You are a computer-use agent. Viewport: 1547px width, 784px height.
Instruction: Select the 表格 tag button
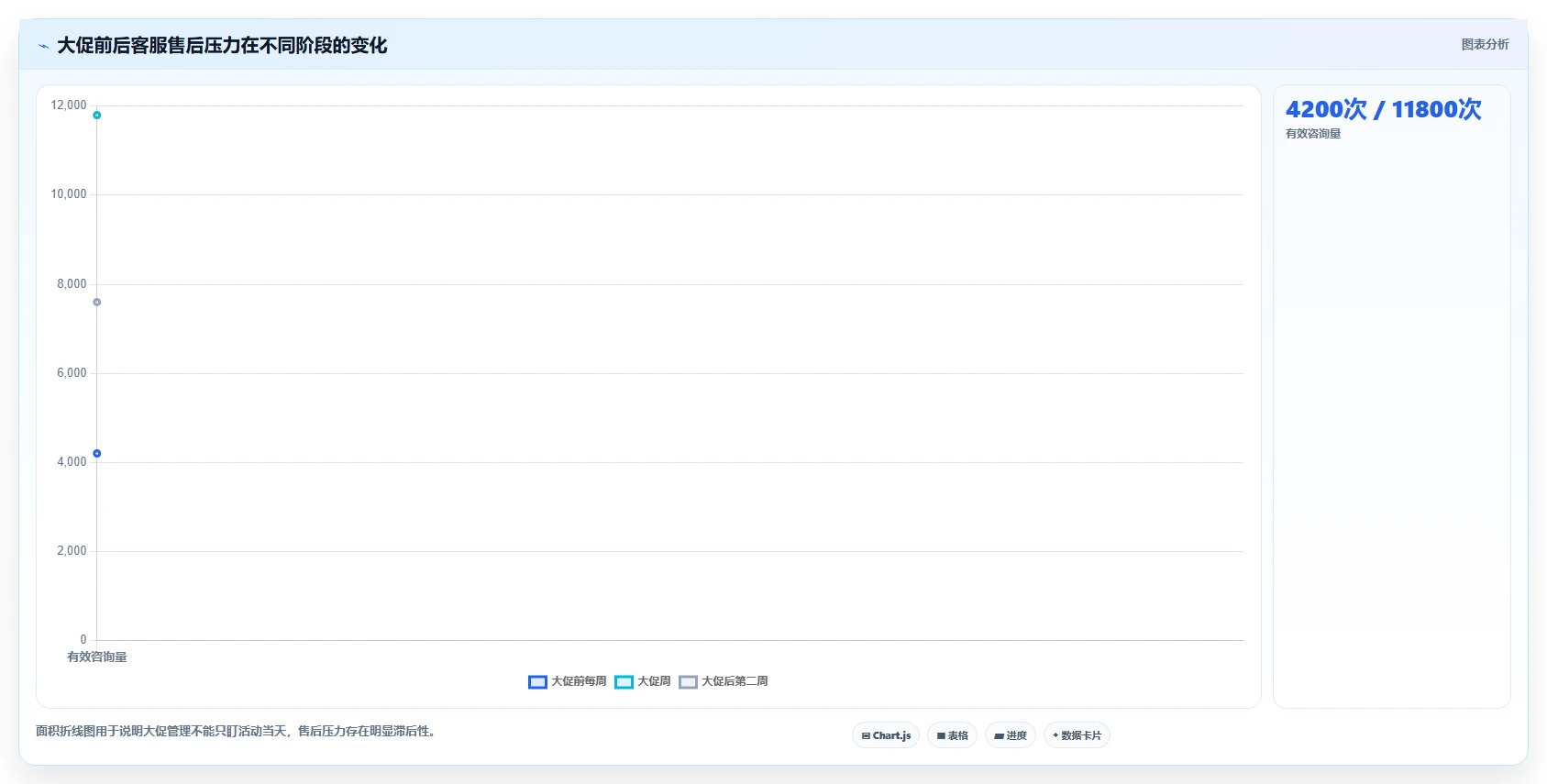[x=952, y=735]
